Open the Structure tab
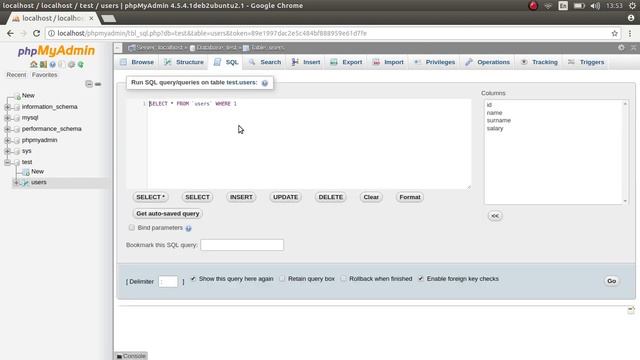Viewport: 640px width, 360px height. (184, 62)
